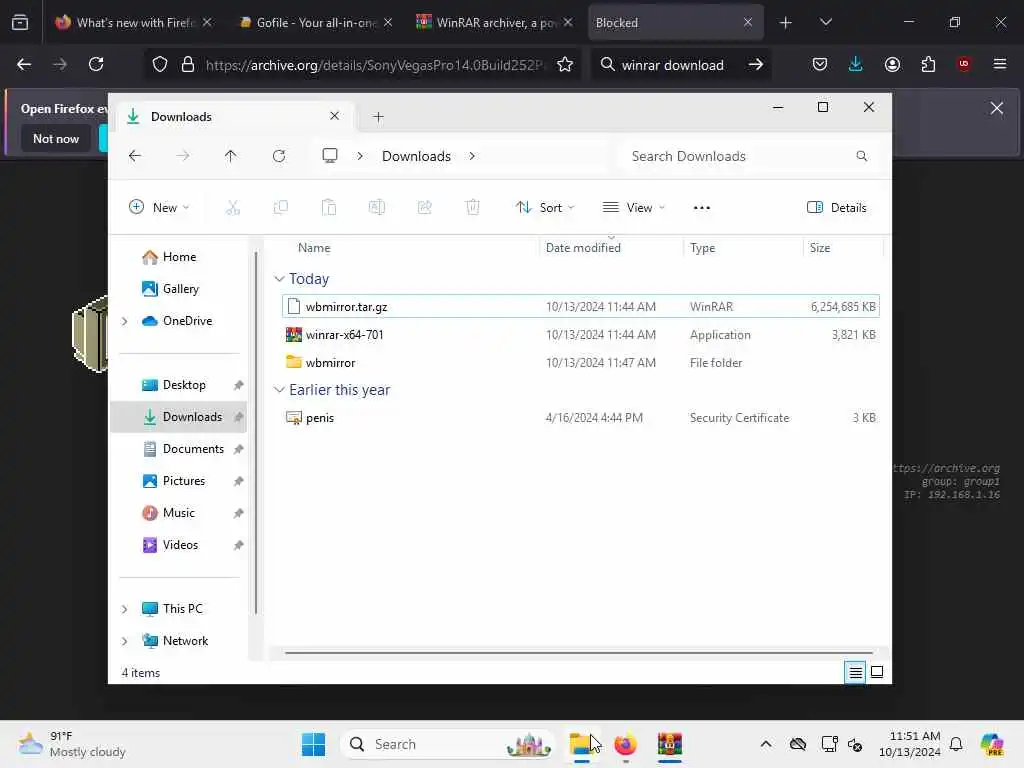
Task: Select the wbmirror folder
Action: coord(581,362)
